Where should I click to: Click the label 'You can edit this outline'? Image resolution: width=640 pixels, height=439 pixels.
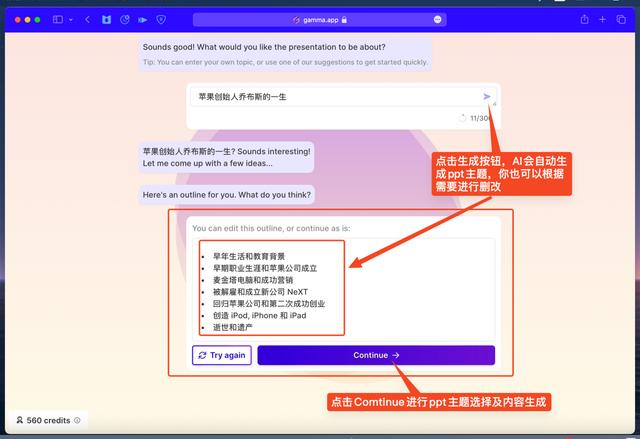pos(271,228)
